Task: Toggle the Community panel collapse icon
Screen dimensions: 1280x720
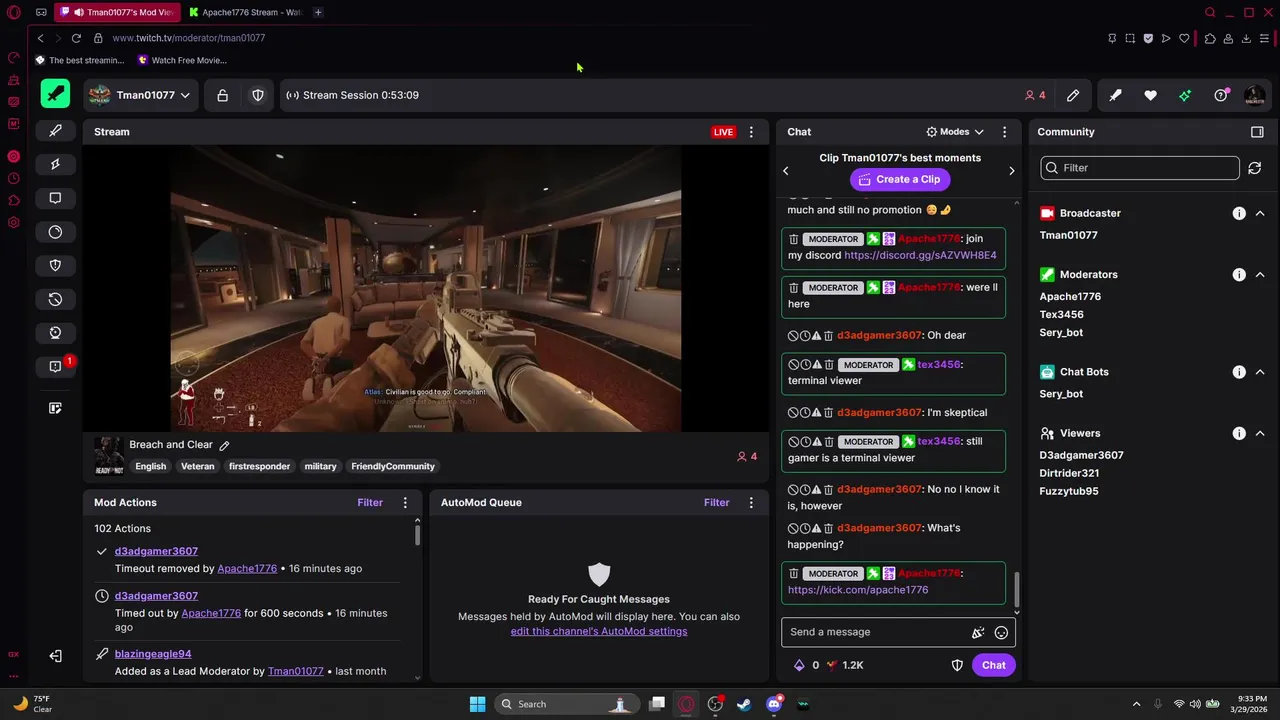Action: (x=1257, y=132)
